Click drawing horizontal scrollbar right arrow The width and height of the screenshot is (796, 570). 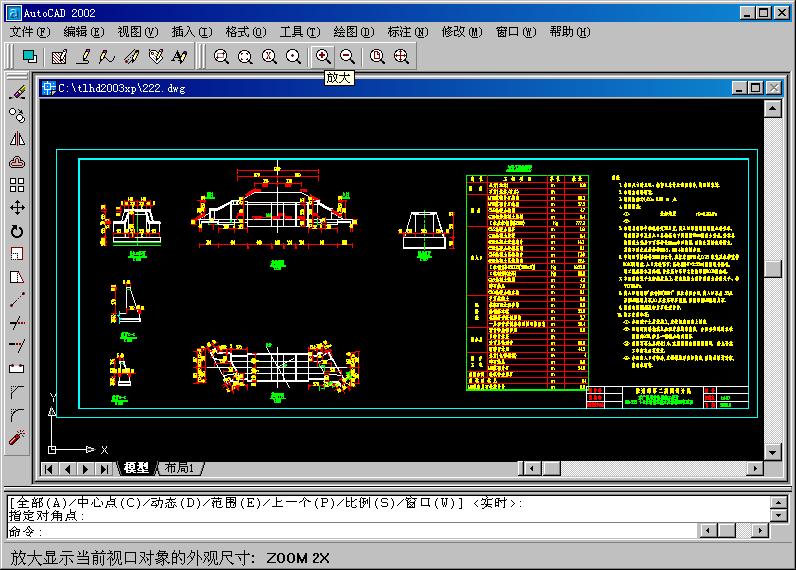(755, 468)
